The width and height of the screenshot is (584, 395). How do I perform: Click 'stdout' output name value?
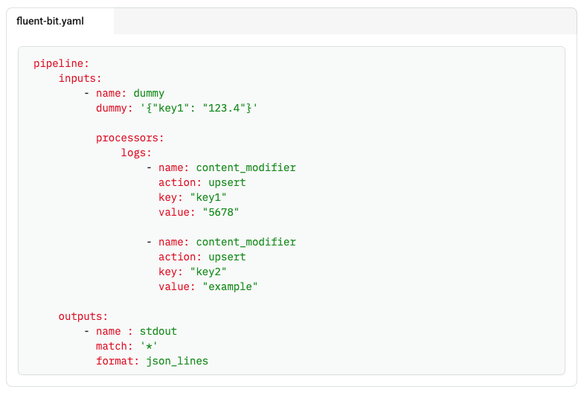coord(158,332)
